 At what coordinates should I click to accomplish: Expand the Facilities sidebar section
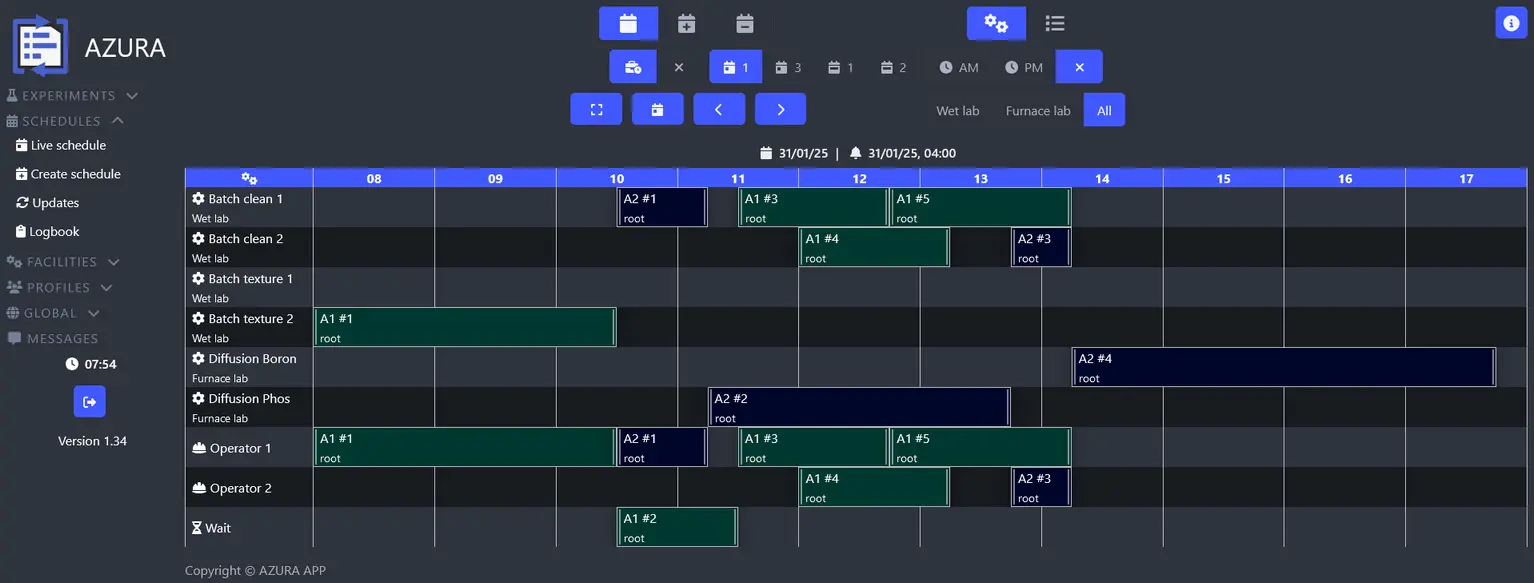click(x=63, y=262)
